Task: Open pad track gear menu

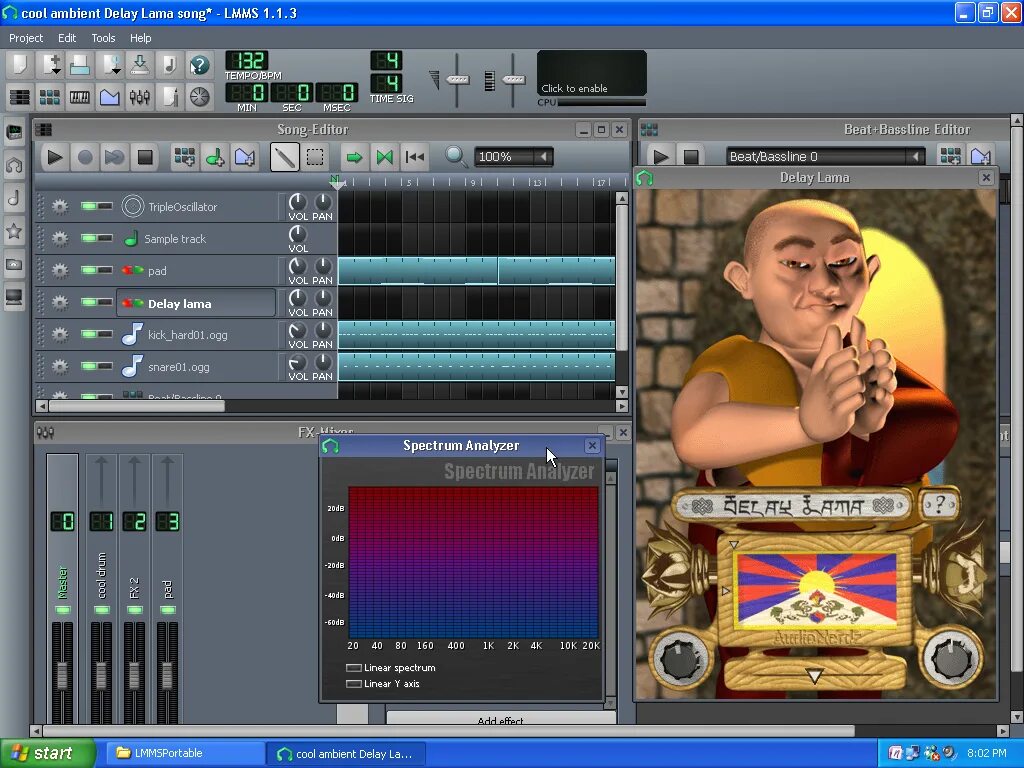Action: click(59, 271)
